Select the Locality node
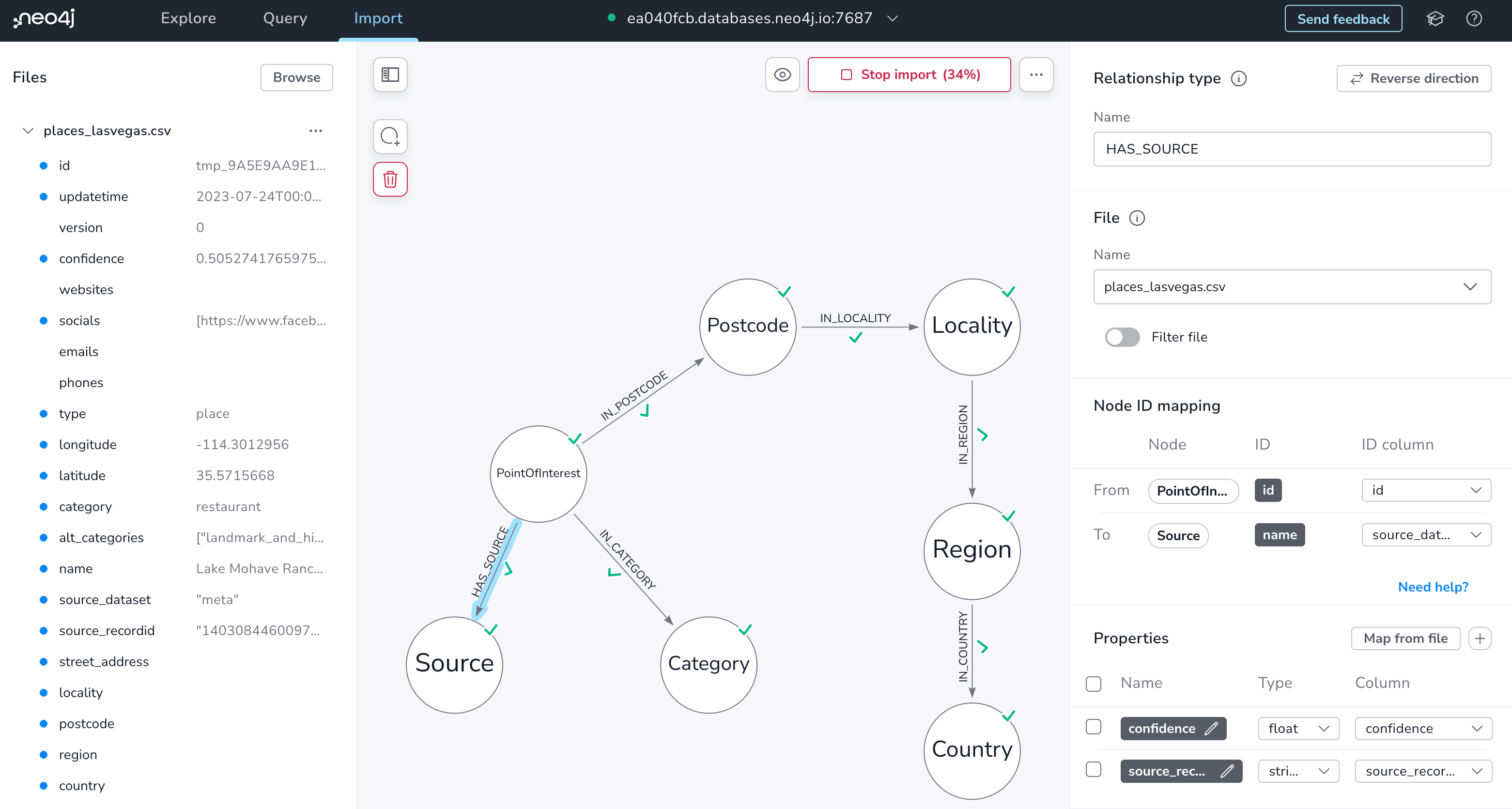This screenshot has height=809, width=1512. [x=972, y=327]
